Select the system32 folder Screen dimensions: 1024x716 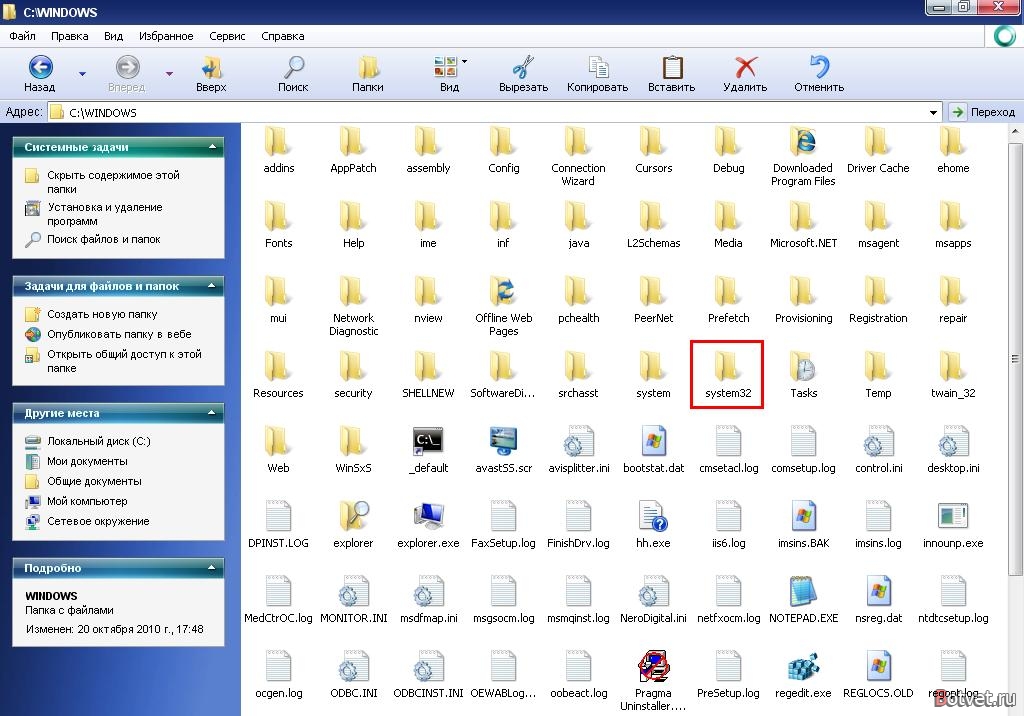728,374
